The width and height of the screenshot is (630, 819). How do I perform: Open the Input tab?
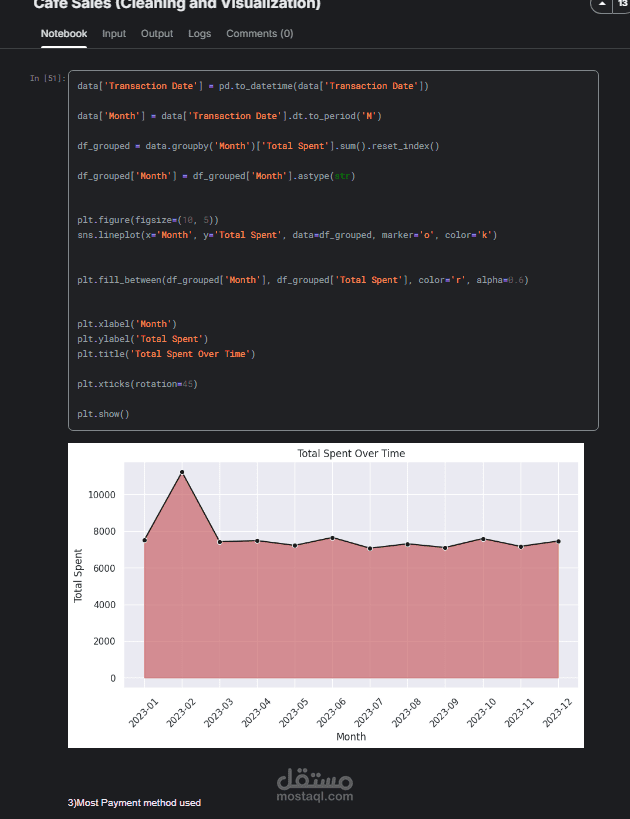pos(114,33)
